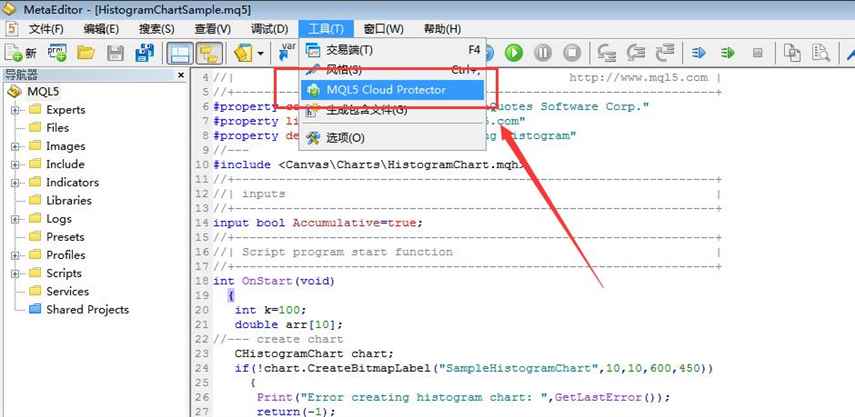Viewport: 855px width, 417px height.
Task: Start debugging with the green play button
Action: (x=513, y=53)
